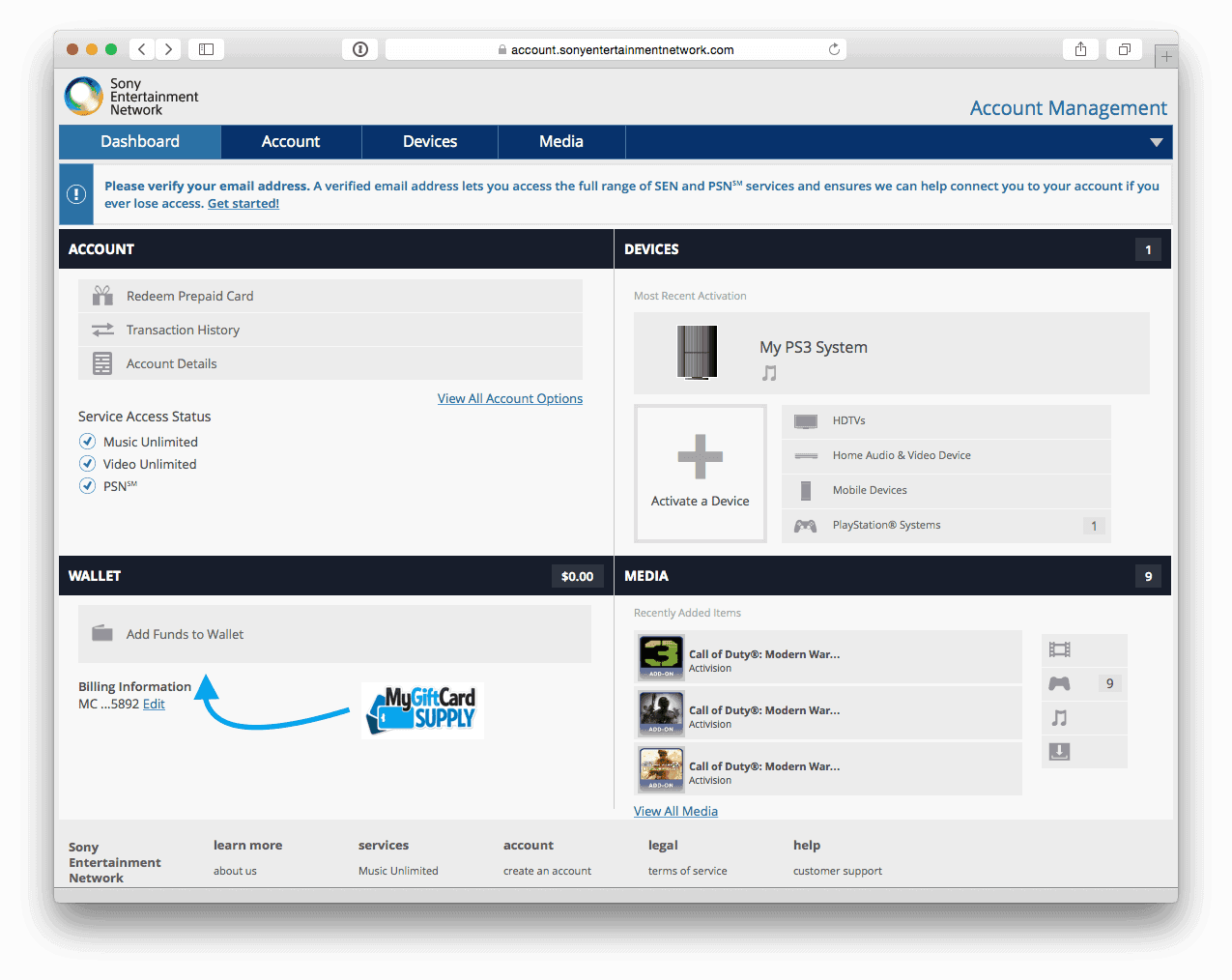Image resolution: width=1232 pixels, height=980 pixels.
Task: Click Edit next to billing information
Action: (154, 704)
